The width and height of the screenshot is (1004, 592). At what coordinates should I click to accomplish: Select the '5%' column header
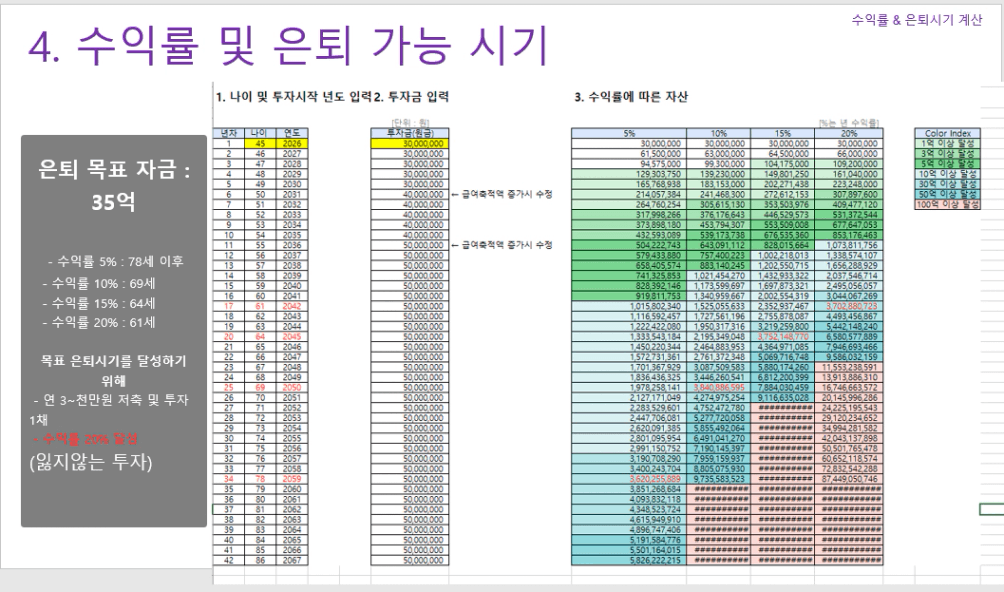(x=629, y=133)
